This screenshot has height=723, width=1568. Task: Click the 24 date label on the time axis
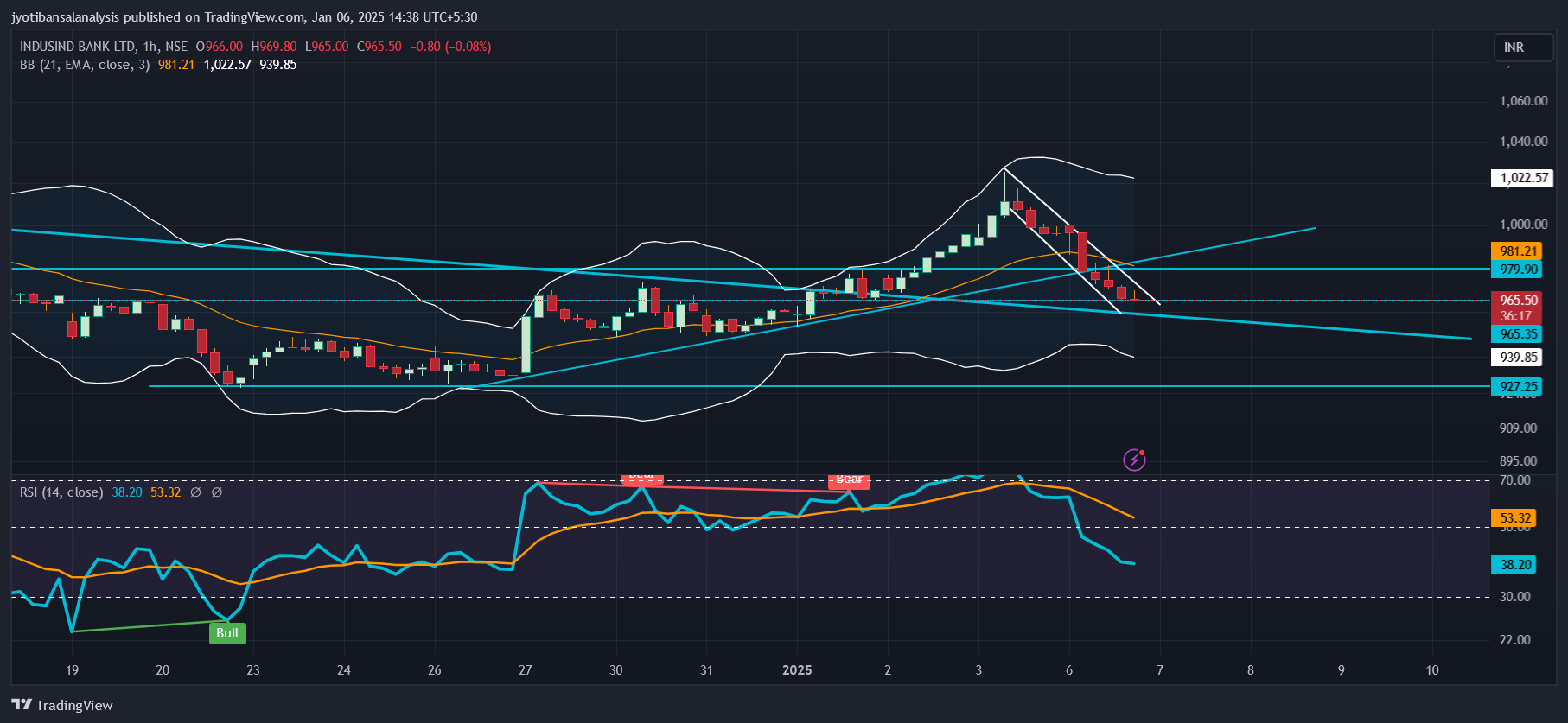coord(344,670)
